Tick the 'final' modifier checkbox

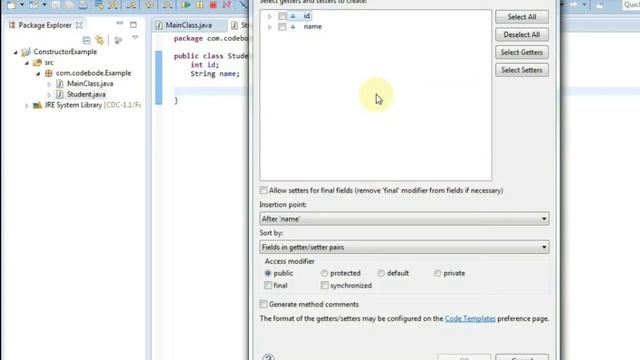[268, 285]
